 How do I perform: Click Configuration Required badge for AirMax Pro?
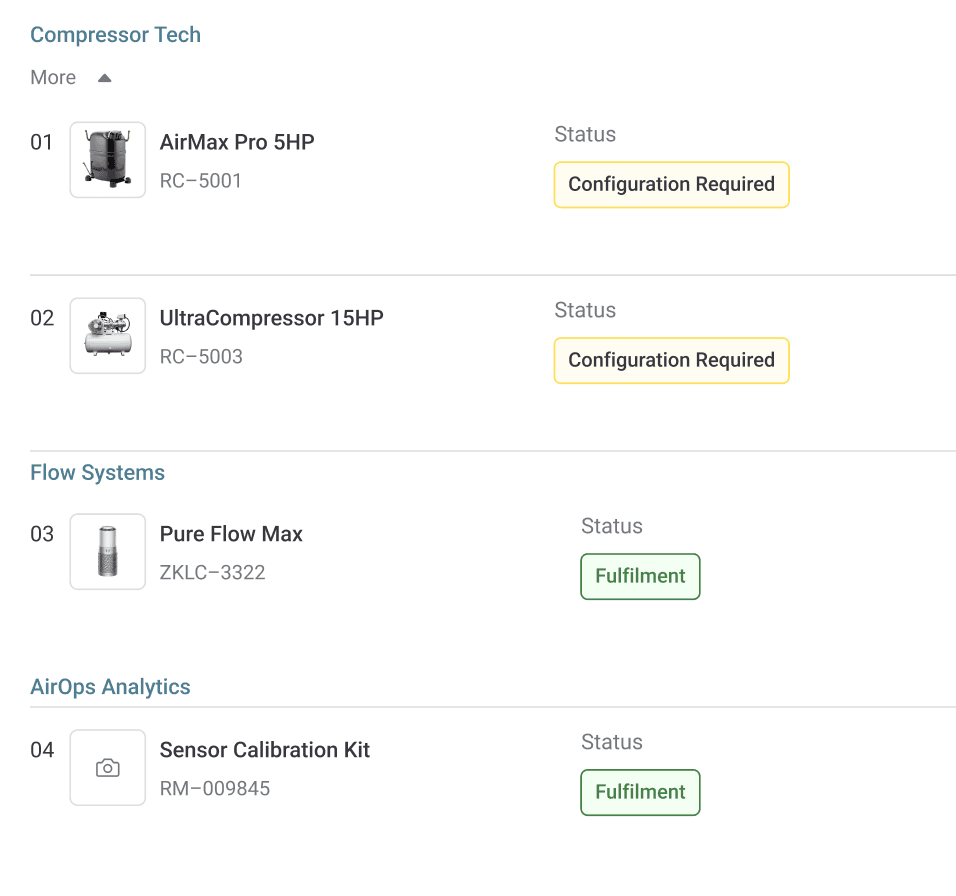pyautogui.click(x=671, y=185)
